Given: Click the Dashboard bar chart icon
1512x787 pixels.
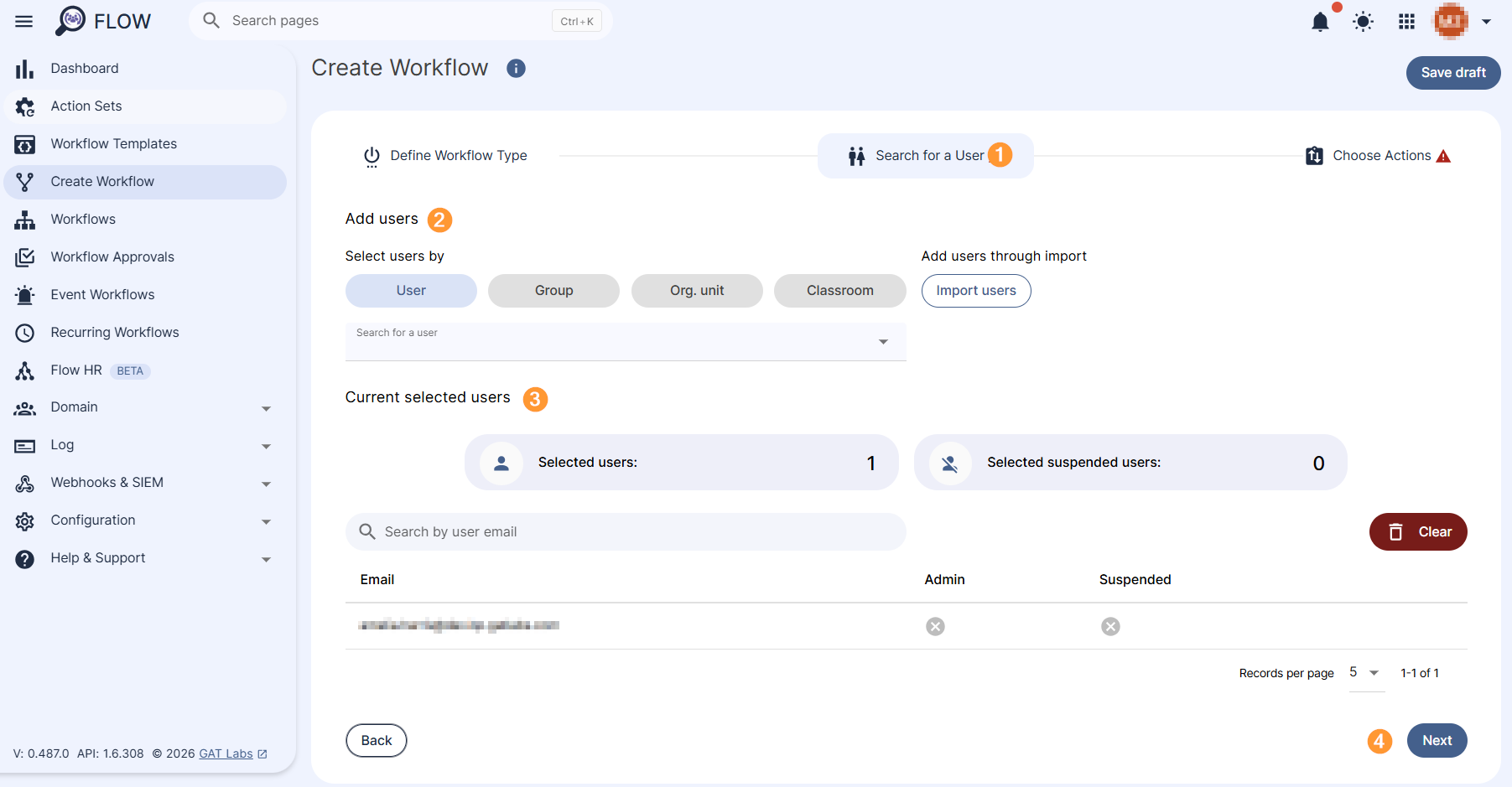Looking at the screenshot, I should pyautogui.click(x=25, y=69).
